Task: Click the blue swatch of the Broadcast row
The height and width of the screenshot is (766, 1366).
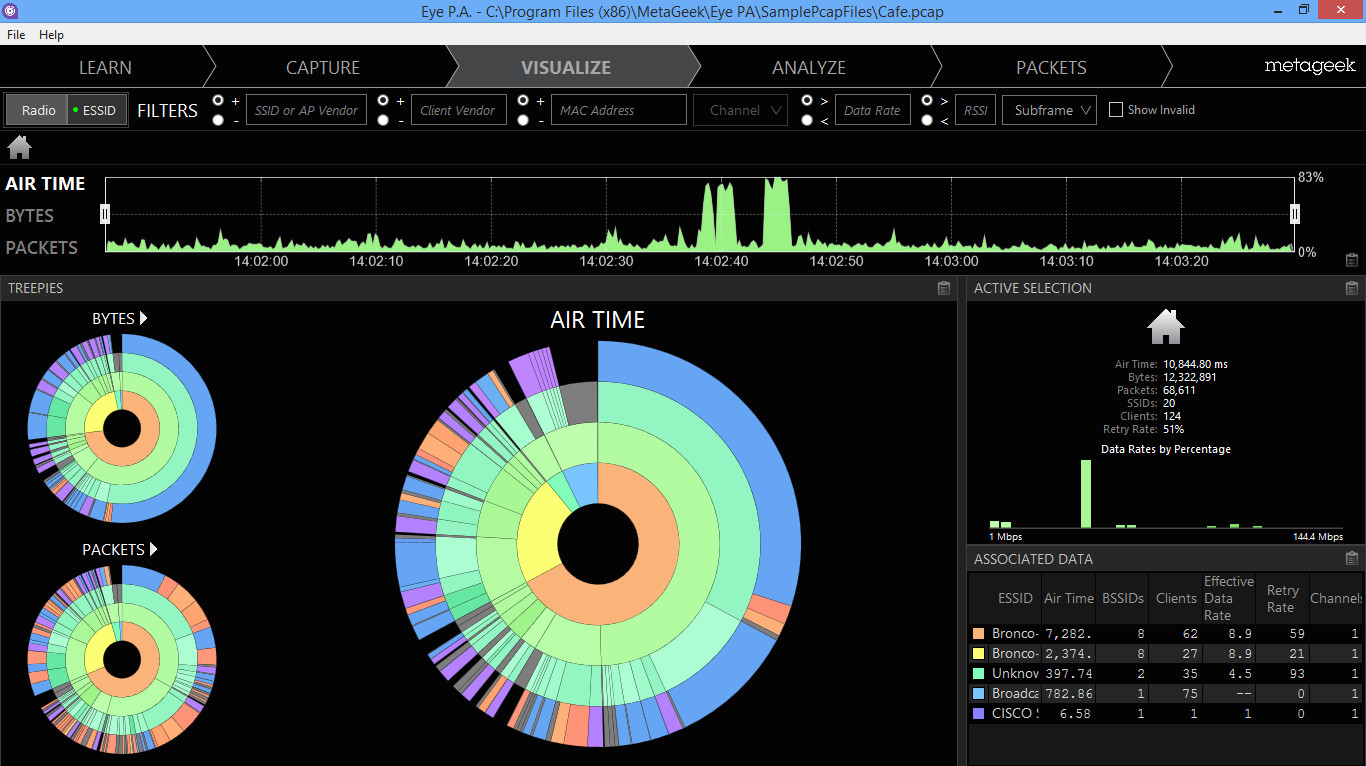Action: pos(978,694)
